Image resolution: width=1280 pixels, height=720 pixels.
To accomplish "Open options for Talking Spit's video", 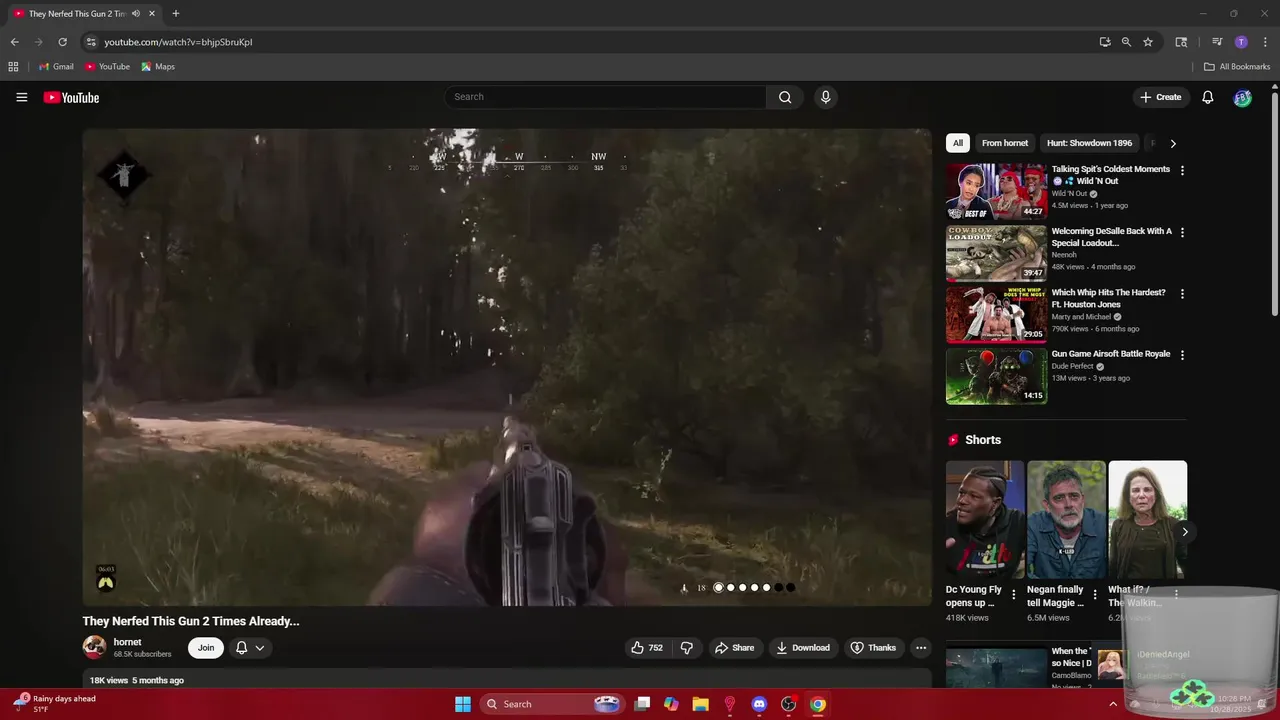I will click(1182, 171).
